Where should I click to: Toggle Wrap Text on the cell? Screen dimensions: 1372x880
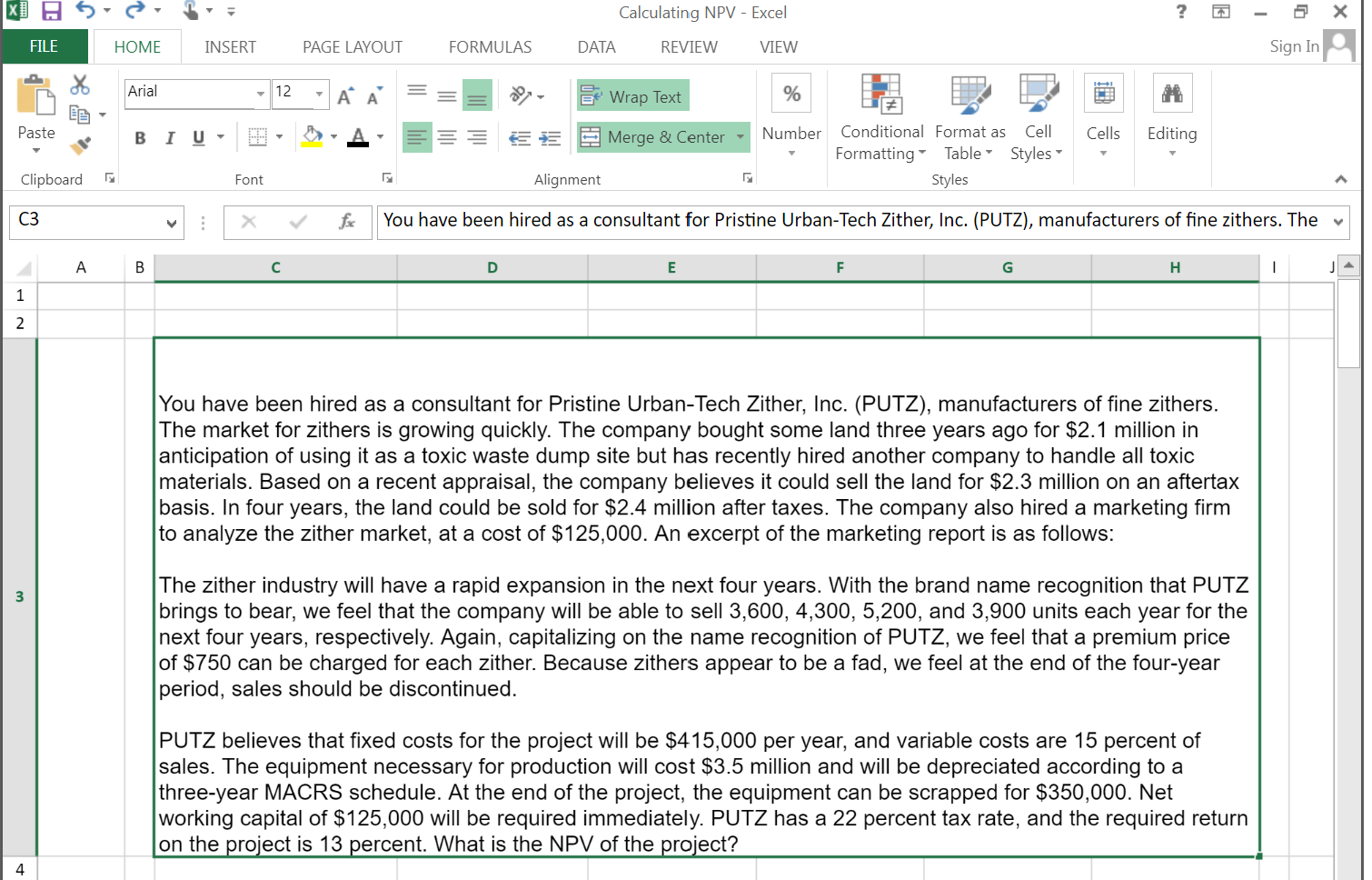632,96
